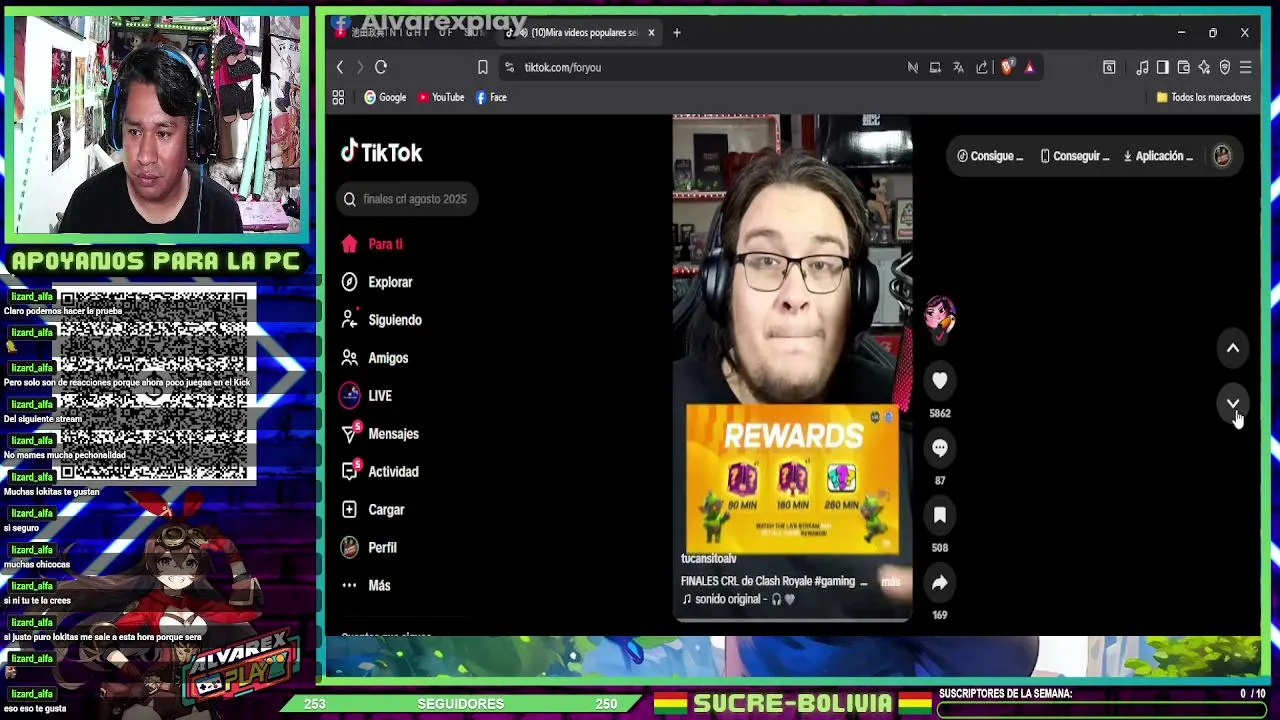The width and height of the screenshot is (1280, 720).
Task: Open Mensajes inbox
Action: pyautogui.click(x=379, y=434)
